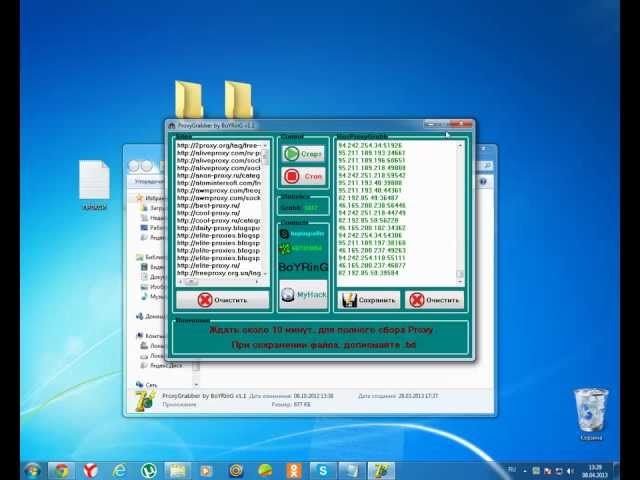Image resolution: width=640 pixels, height=480 pixels.
Task: Save the grabbed proxy list
Action: [x=369, y=300]
